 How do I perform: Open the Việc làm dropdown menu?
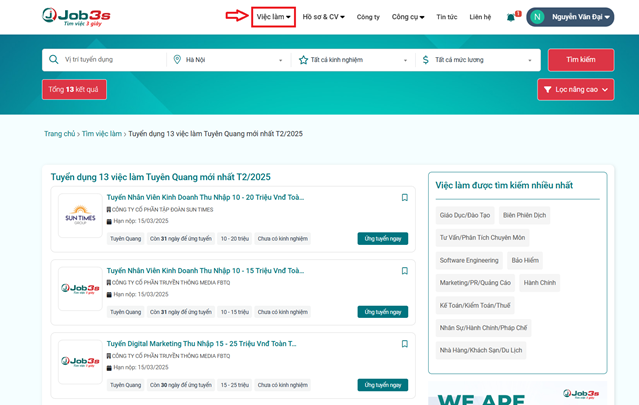tap(273, 17)
